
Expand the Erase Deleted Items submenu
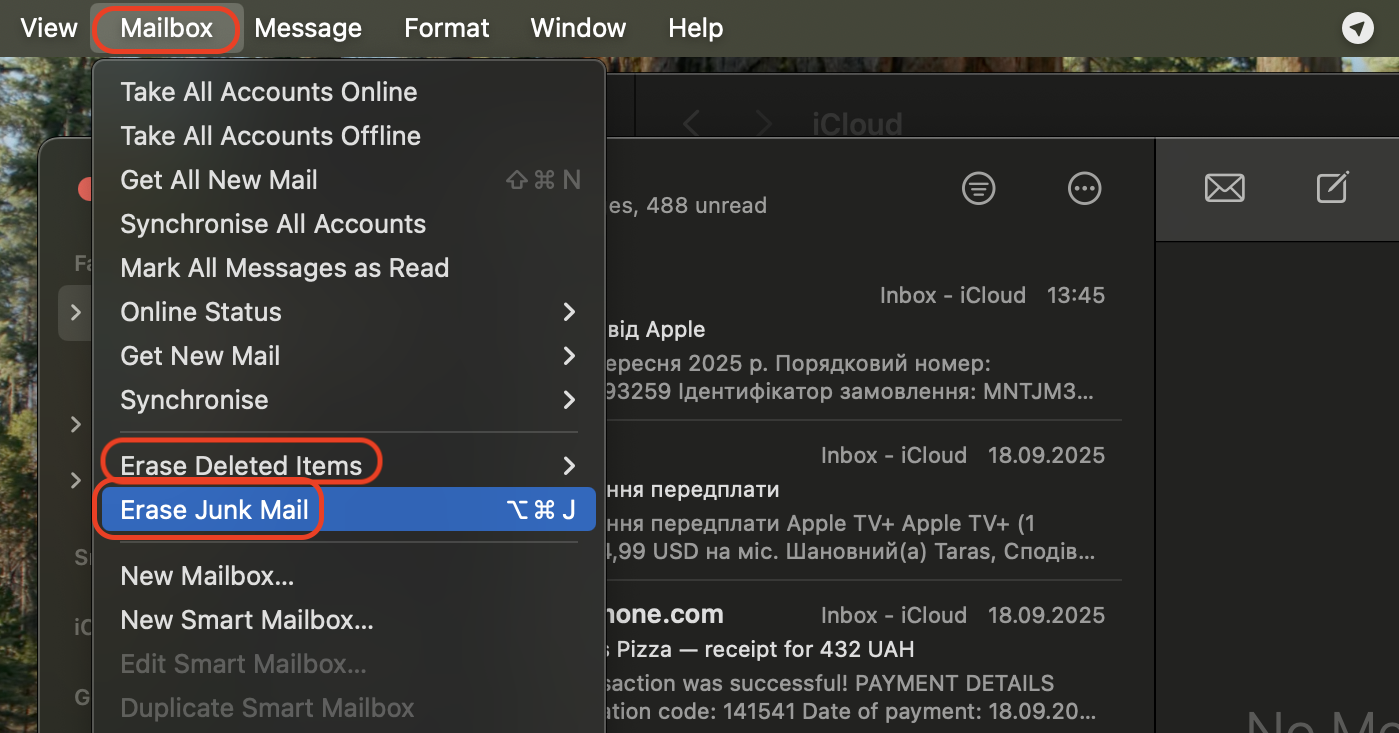tap(241, 464)
